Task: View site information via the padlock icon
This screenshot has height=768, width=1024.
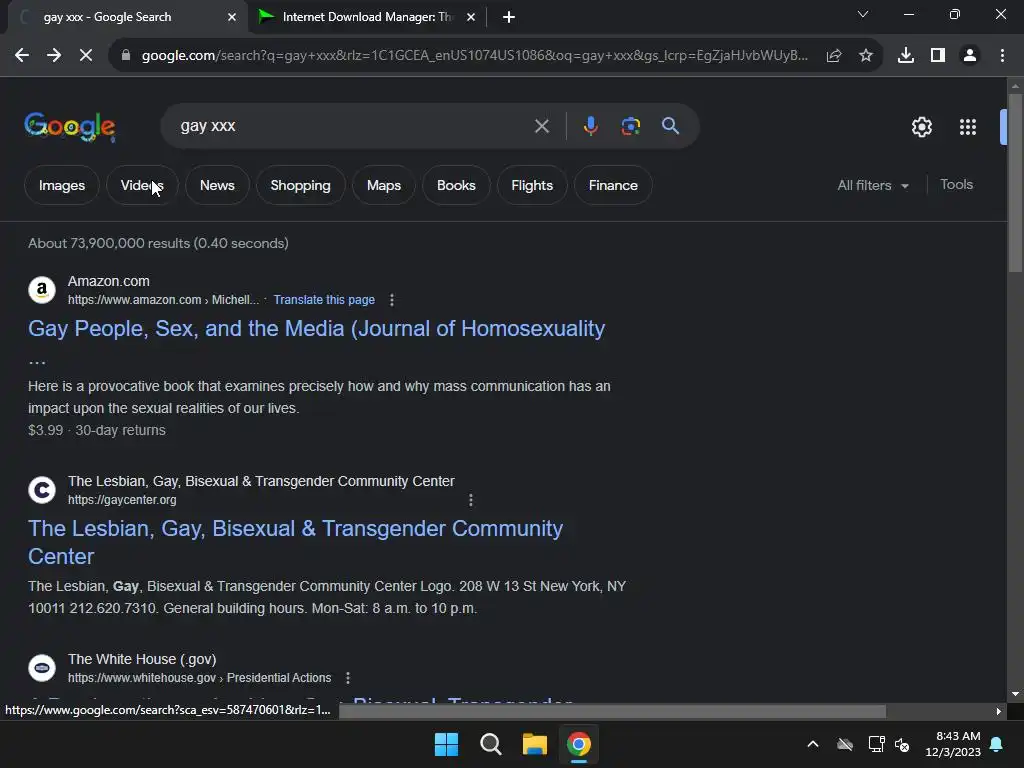Action: tap(126, 56)
